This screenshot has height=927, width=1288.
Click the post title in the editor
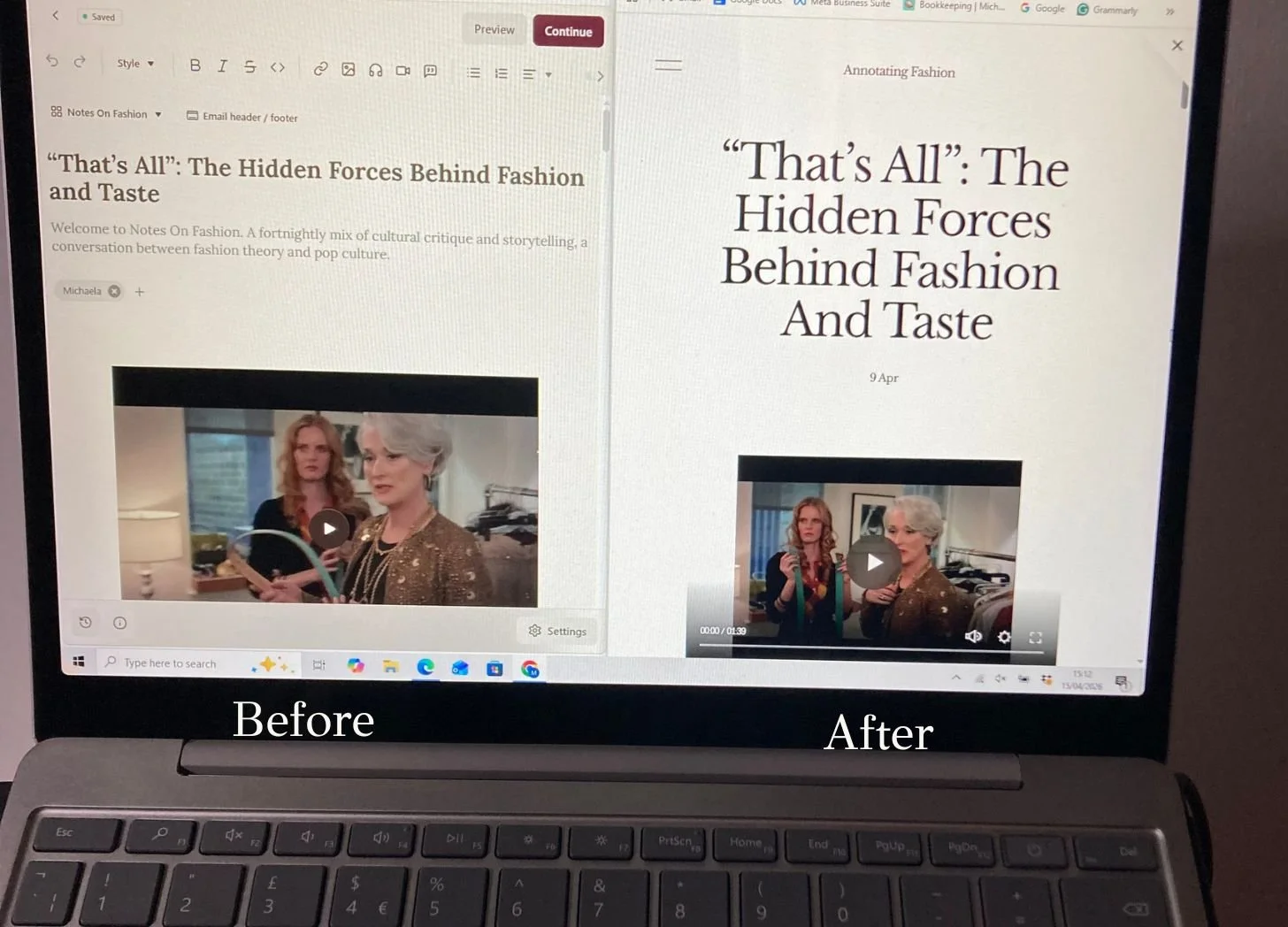(316, 179)
